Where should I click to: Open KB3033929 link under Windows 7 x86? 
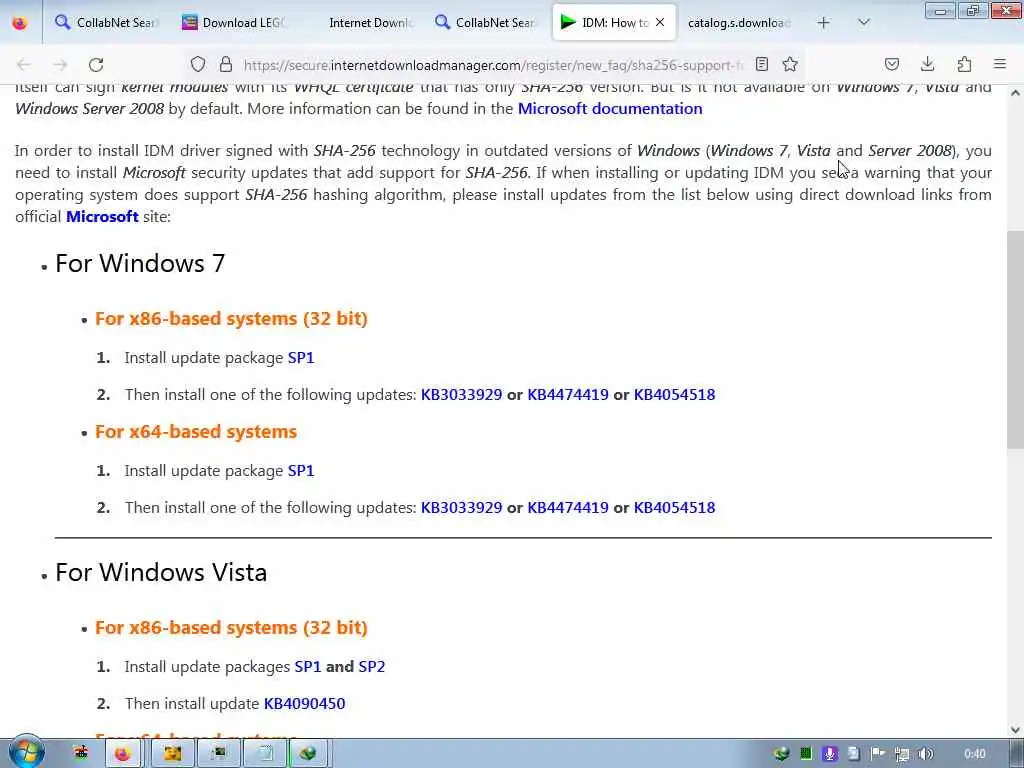pyautogui.click(x=461, y=394)
